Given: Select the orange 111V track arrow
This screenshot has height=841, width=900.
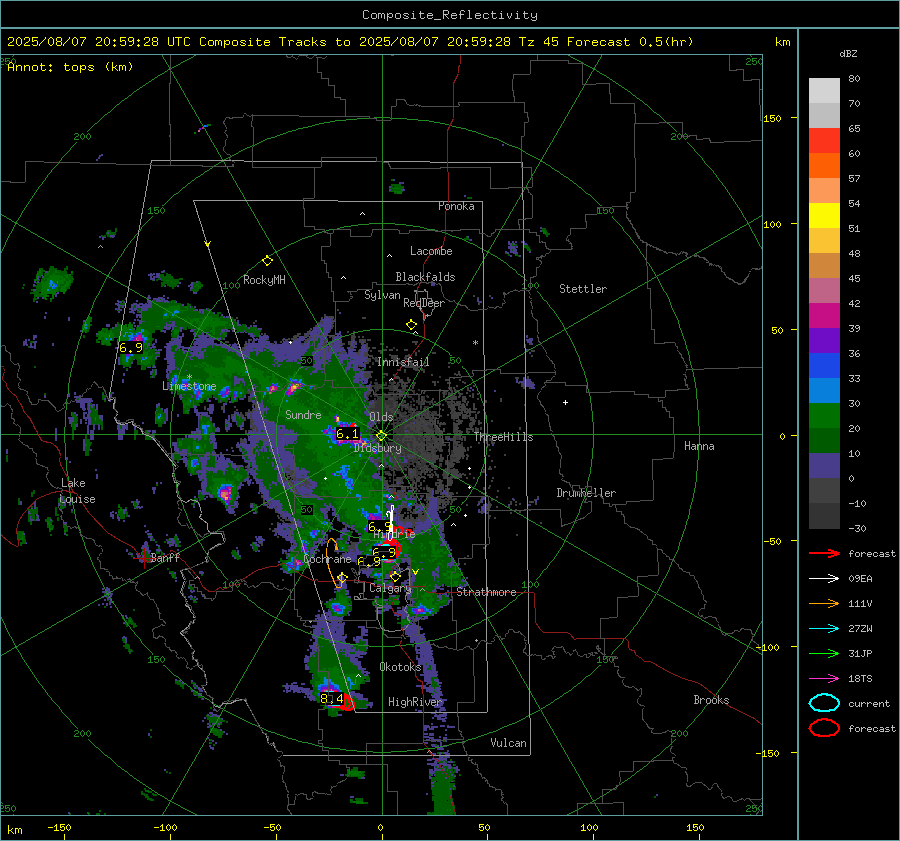Looking at the screenshot, I should click(824, 603).
